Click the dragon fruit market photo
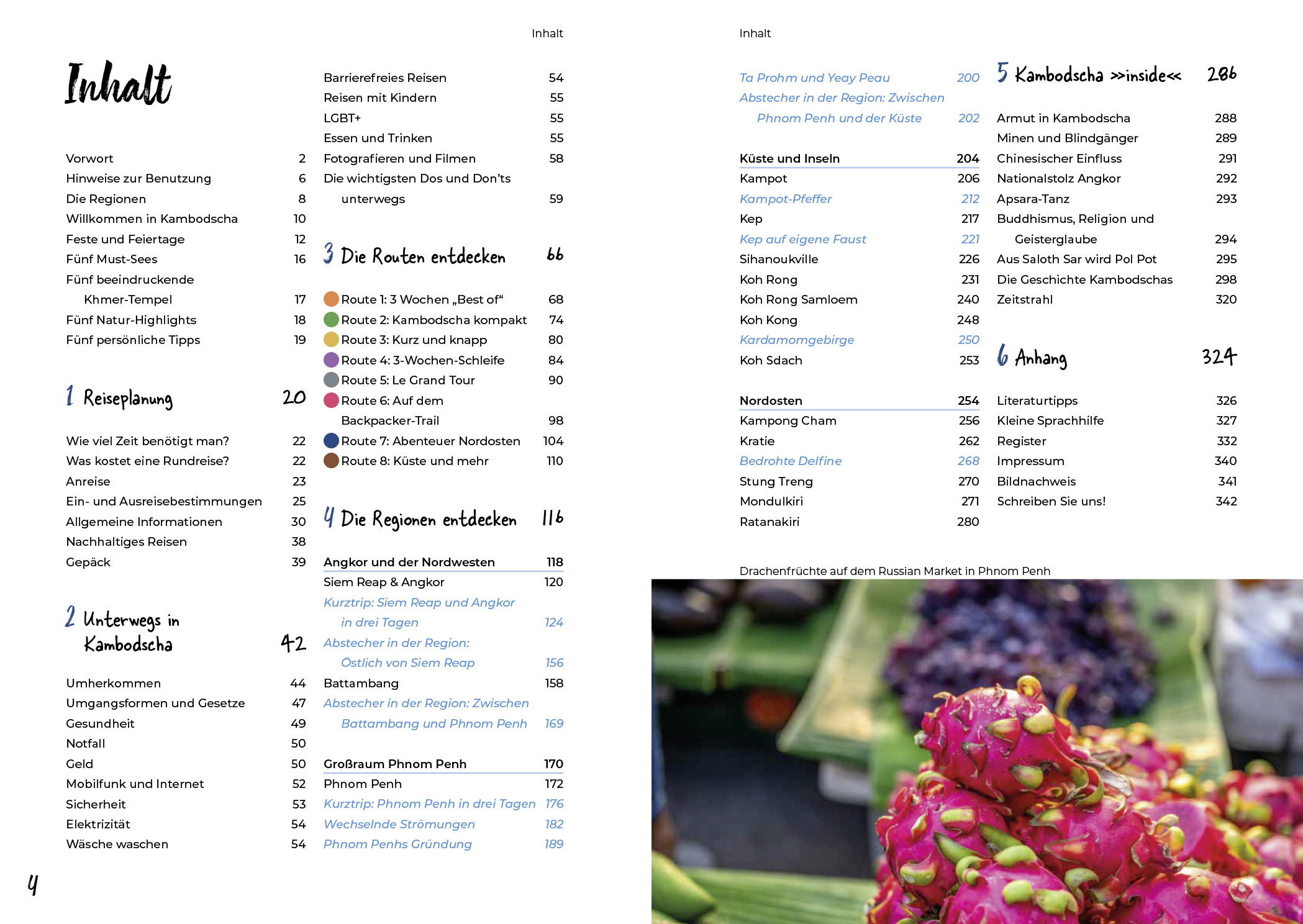 (976, 751)
